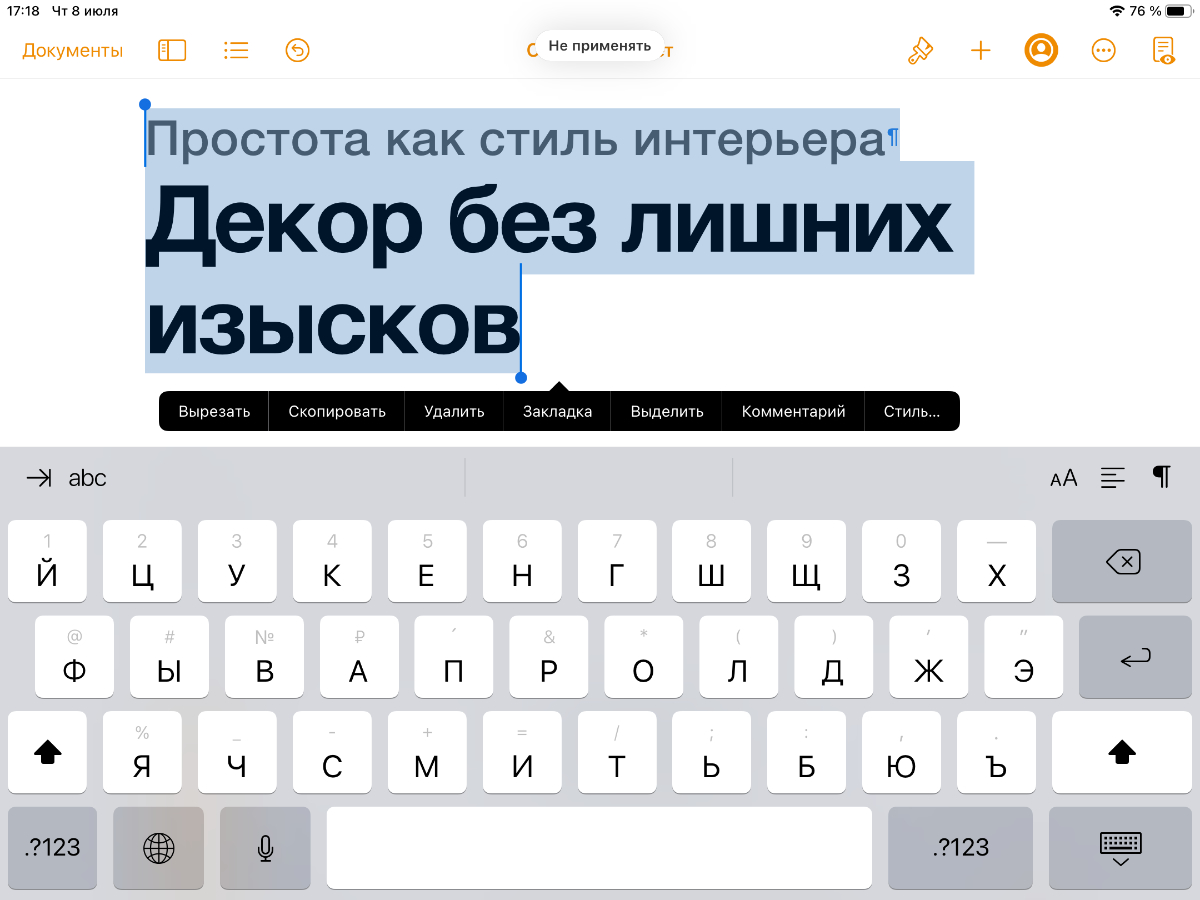Image resolution: width=1200 pixels, height=900 pixels.
Task: Choose Скопировать in the context menu
Action: tap(337, 411)
